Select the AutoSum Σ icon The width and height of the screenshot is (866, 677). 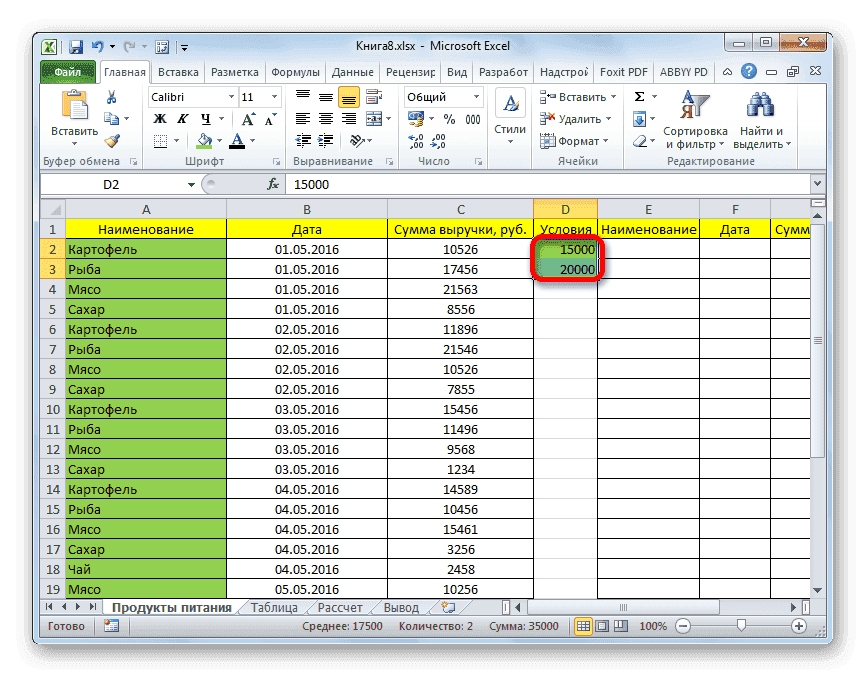pyautogui.click(x=639, y=95)
